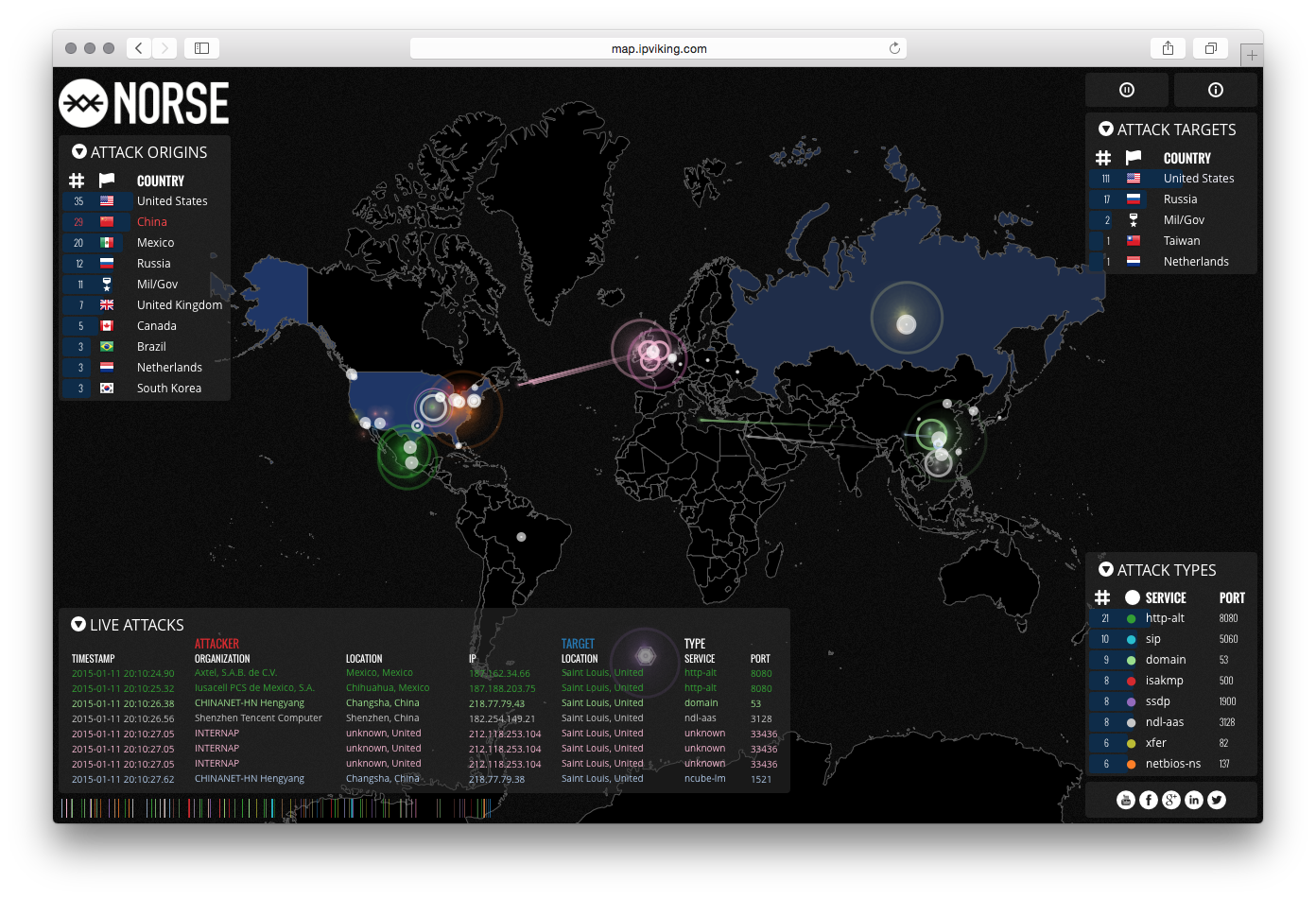Click the CHINANET-HN Hengyang attacker entry
The width and height of the screenshot is (1316, 899).
click(249, 702)
